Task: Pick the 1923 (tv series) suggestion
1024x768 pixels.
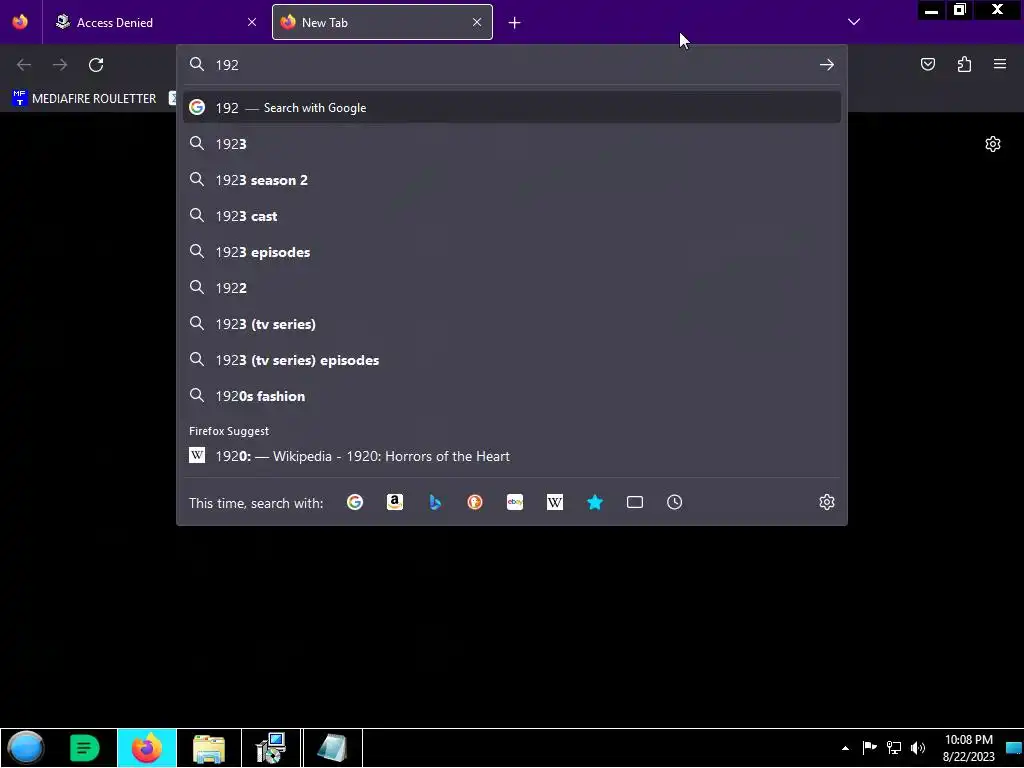Action: point(512,324)
